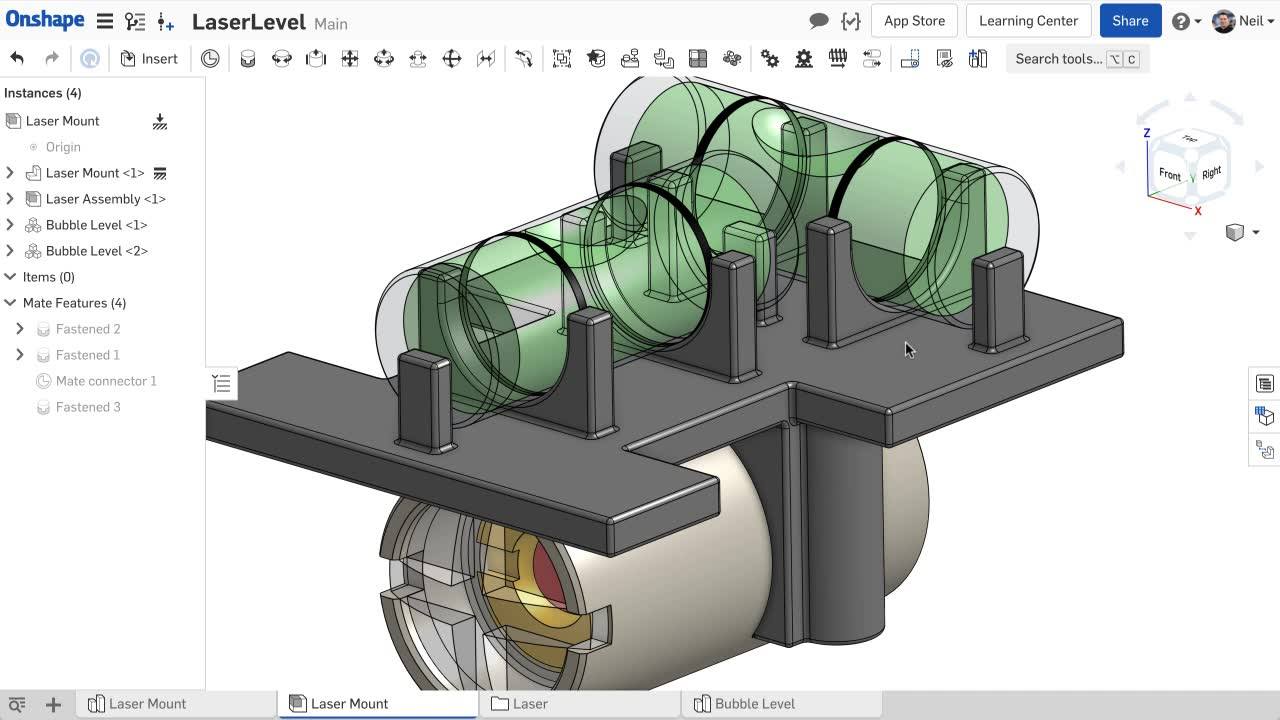
Task: Select the Screw relation tool
Action: point(838,59)
